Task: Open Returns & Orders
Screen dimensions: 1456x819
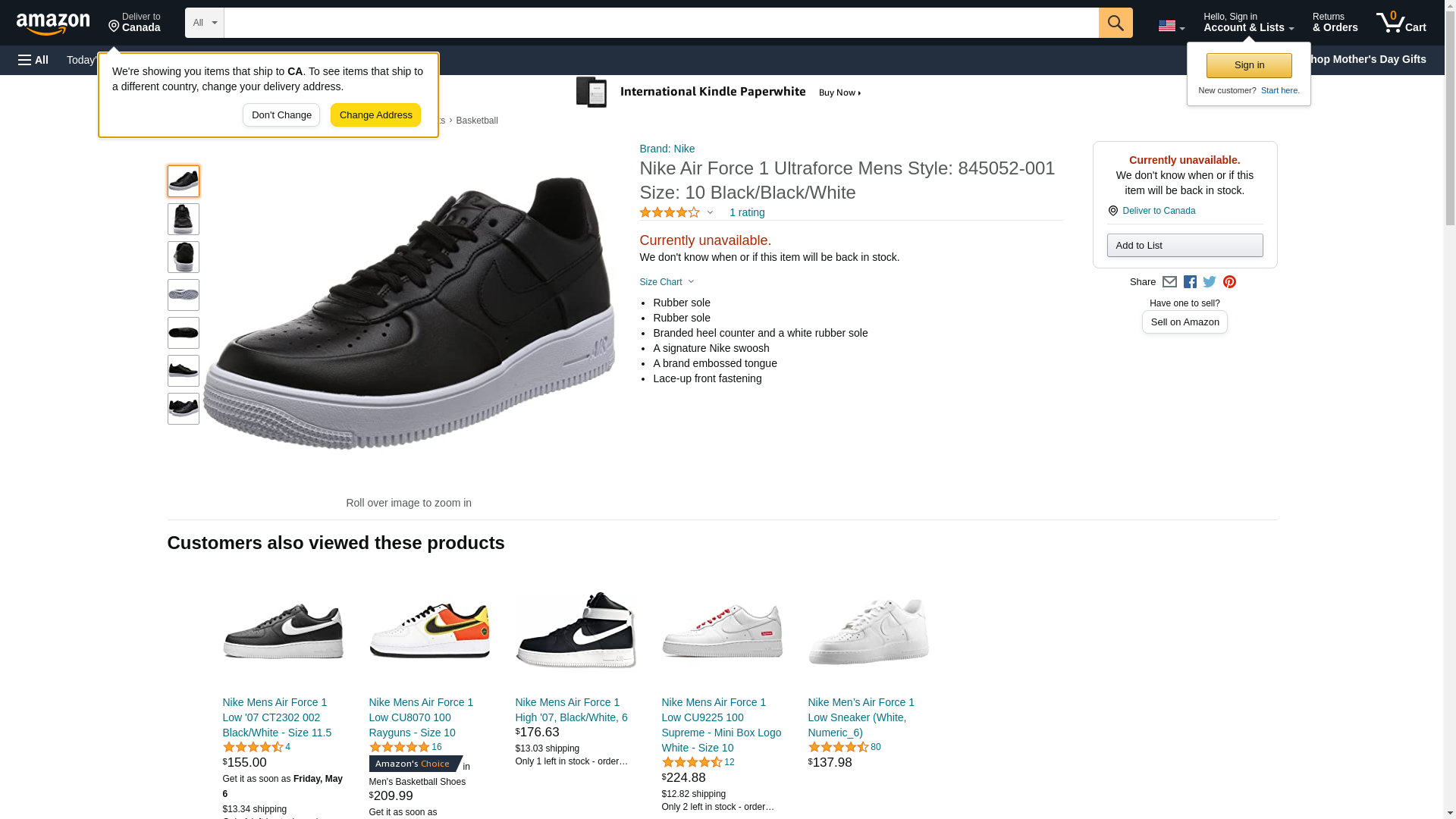Action: (1335, 23)
